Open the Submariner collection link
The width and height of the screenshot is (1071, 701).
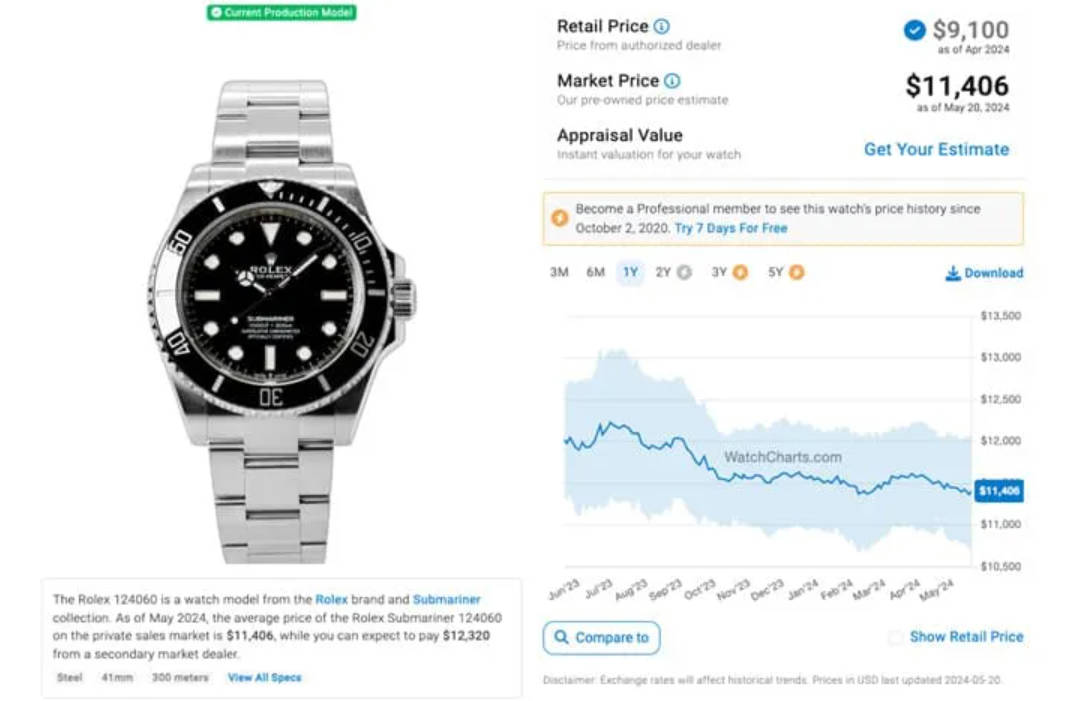click(447, 599)
